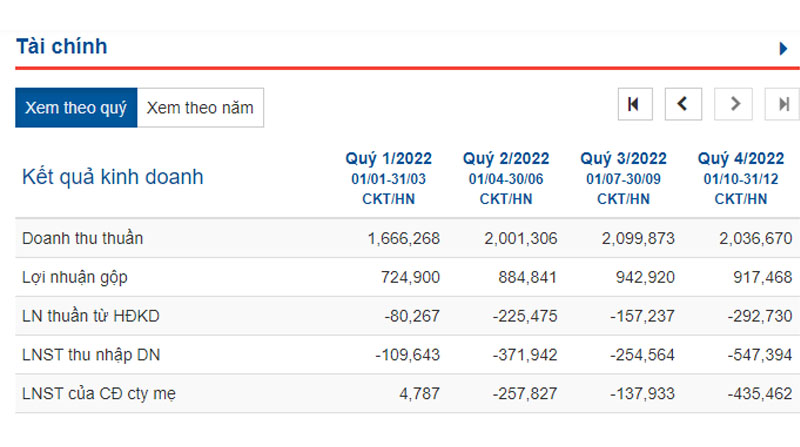Click the value 1,666,268
The width and height of the screenshot is (800, 447).
click(x=404, y=238)
